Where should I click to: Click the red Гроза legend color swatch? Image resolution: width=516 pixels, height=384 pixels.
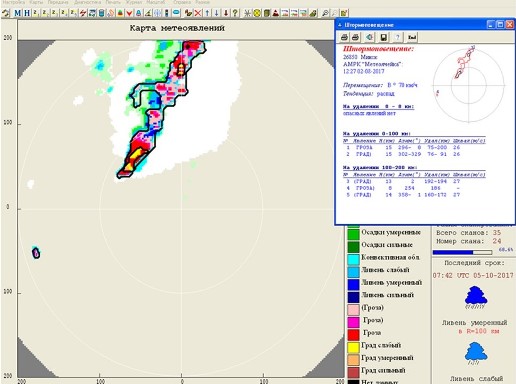pyautogui.click(x=353, y=334)
